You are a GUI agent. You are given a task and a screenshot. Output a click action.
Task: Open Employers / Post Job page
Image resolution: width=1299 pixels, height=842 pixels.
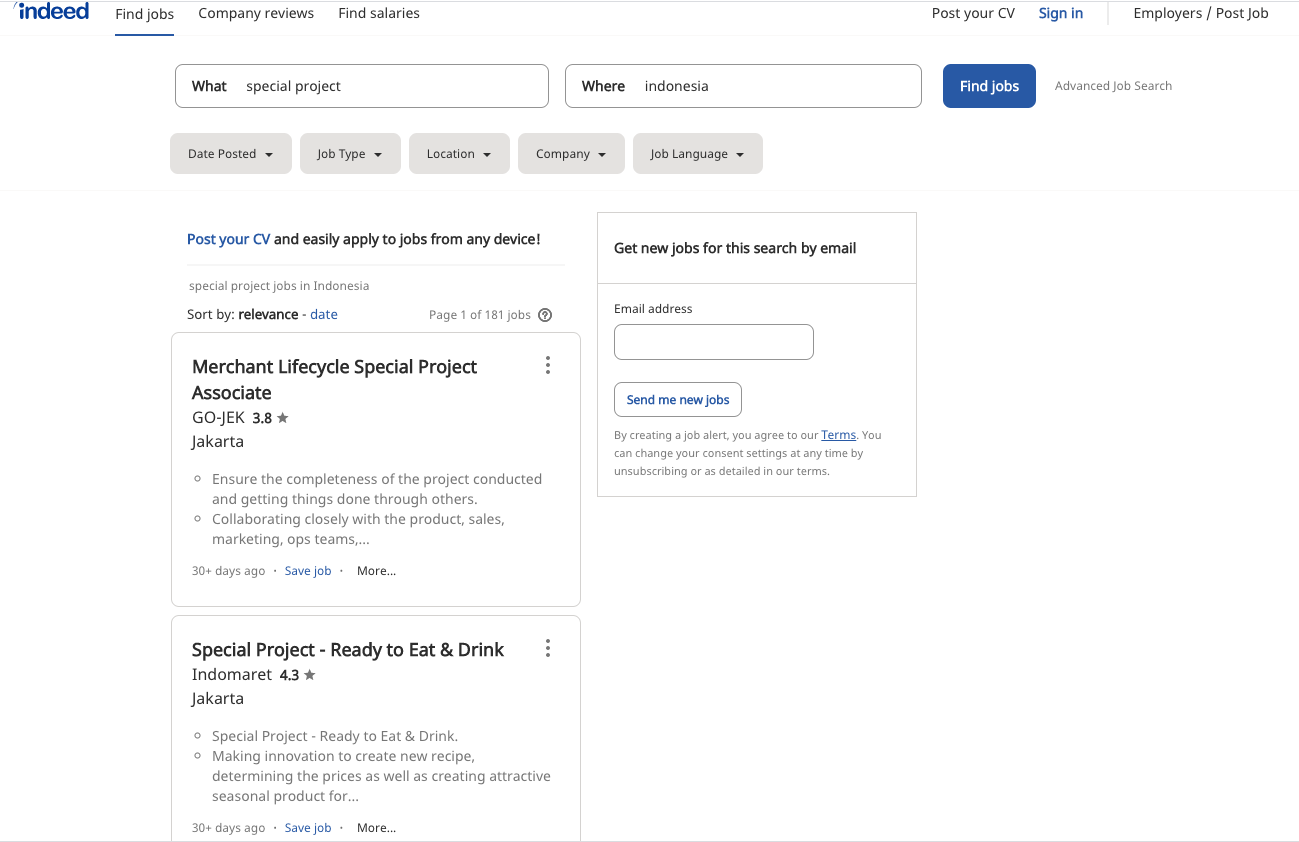tap(1201, 13)
